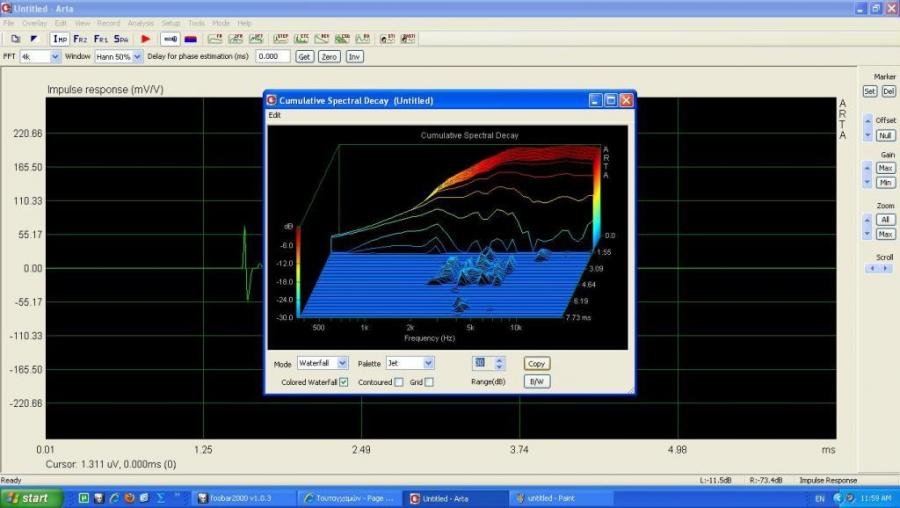Switch to foobar2000 in the taskbar
The height and width of the screenshot is (508, 900).
coord(242,498)
